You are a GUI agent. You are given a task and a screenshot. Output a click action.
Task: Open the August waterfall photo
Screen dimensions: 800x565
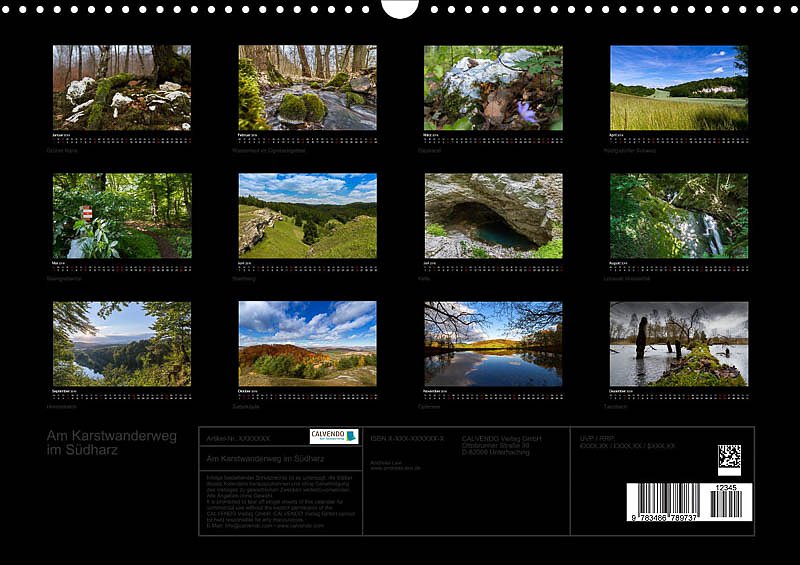[679, 216]
